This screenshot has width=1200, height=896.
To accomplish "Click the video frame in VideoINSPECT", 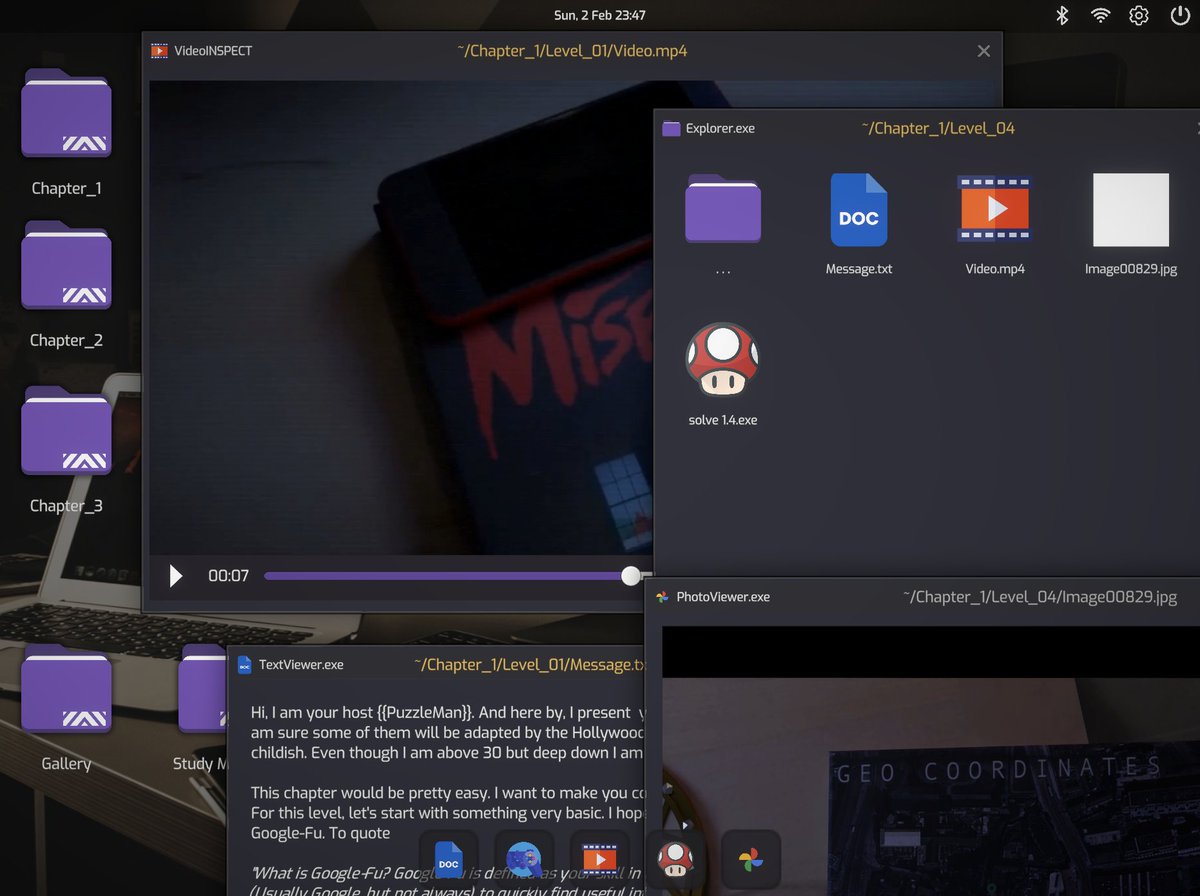I will coord(401,318).
